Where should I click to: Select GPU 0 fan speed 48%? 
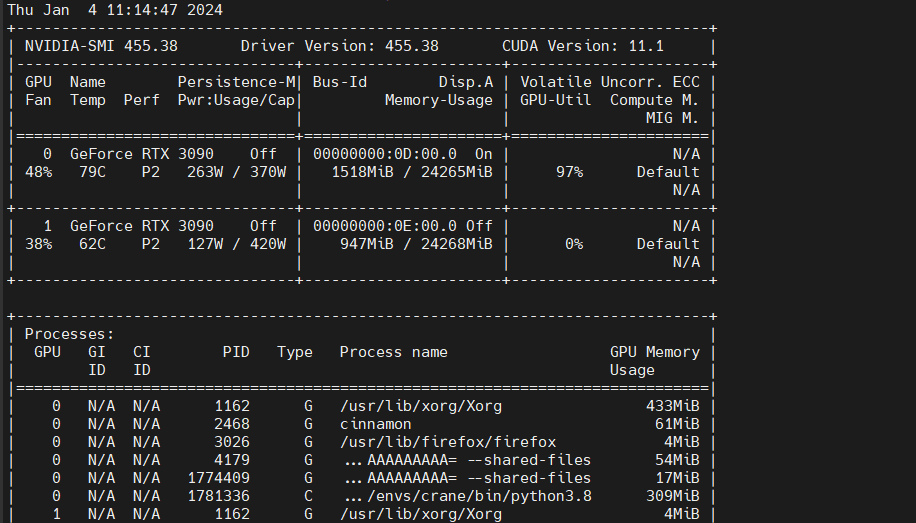tap(39, 172)
